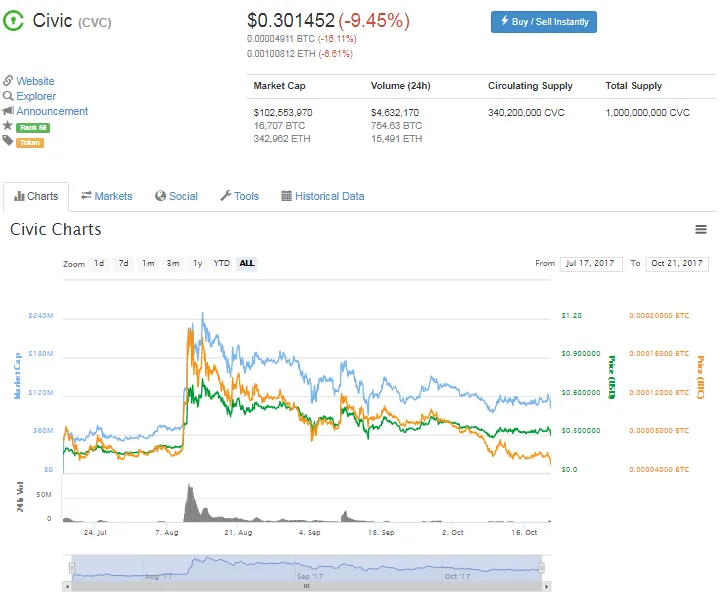Click the globe icon on Social tab
The height and width of the screenshot is (597, 725).
[x=160, y=196]
